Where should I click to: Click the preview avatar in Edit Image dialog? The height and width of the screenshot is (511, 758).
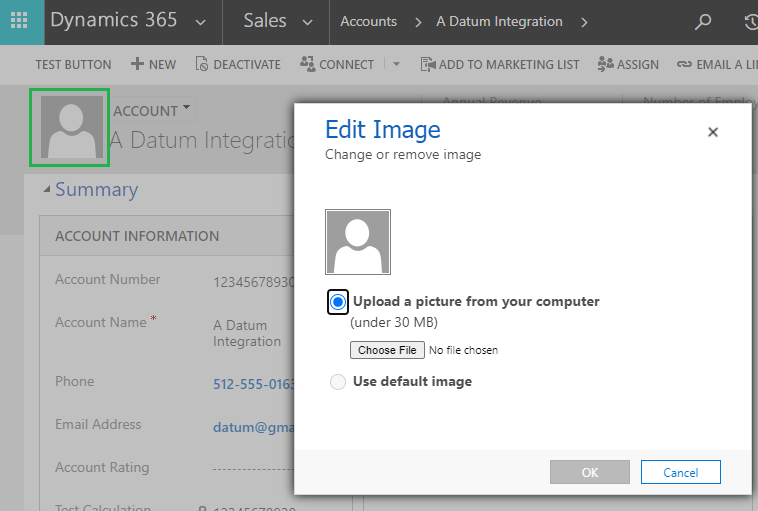click(x=358, y=242)
